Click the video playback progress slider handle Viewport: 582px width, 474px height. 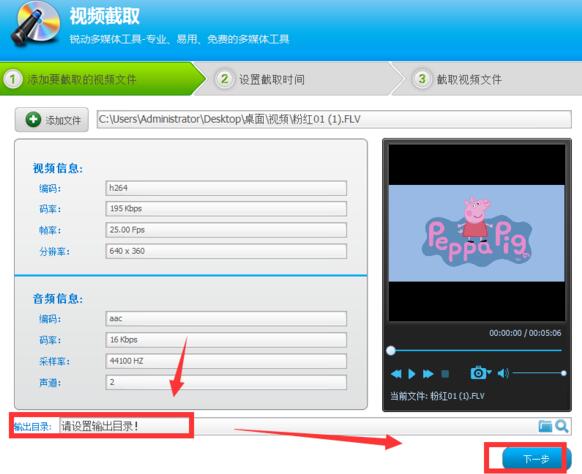click(390, 350)
